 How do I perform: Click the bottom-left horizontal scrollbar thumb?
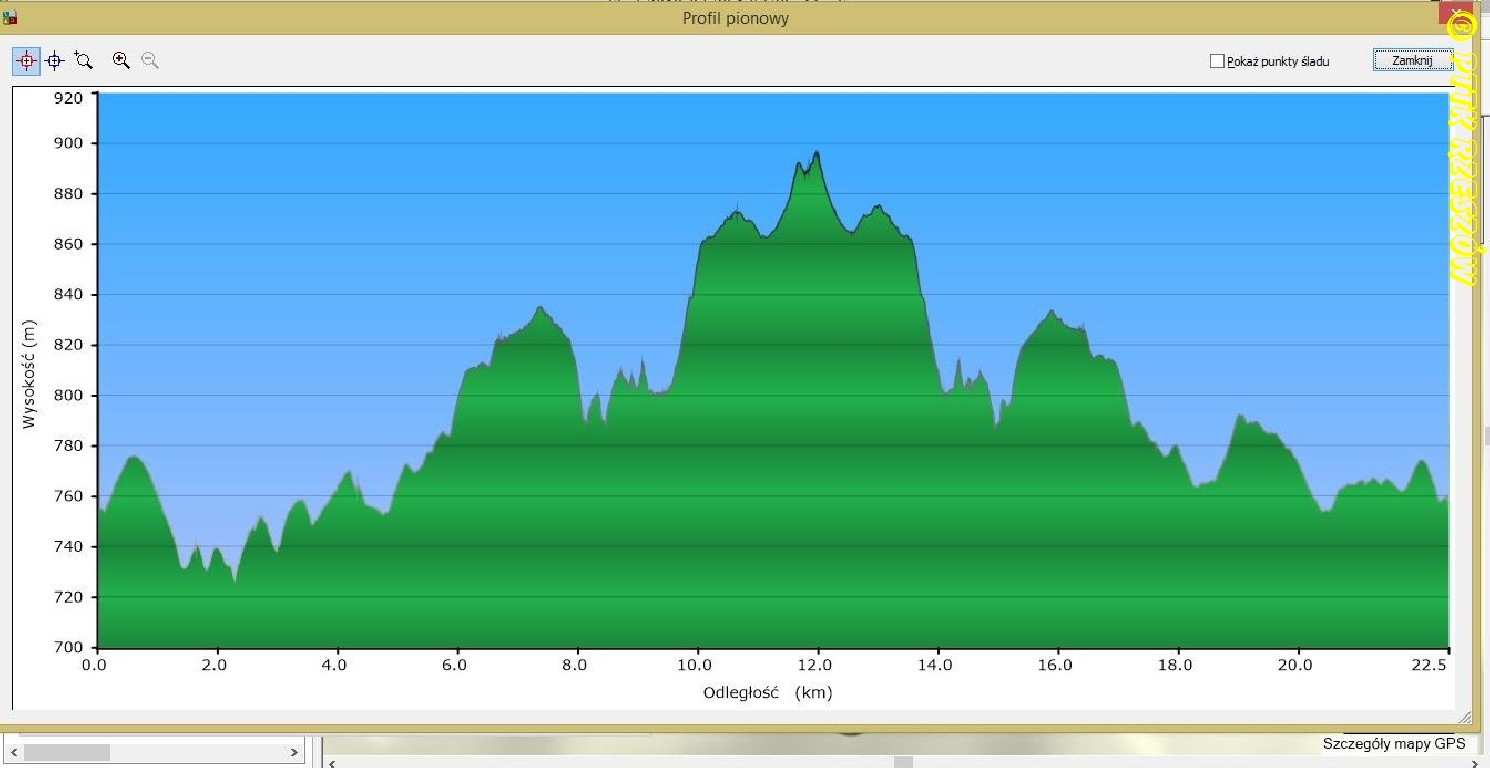68,751
